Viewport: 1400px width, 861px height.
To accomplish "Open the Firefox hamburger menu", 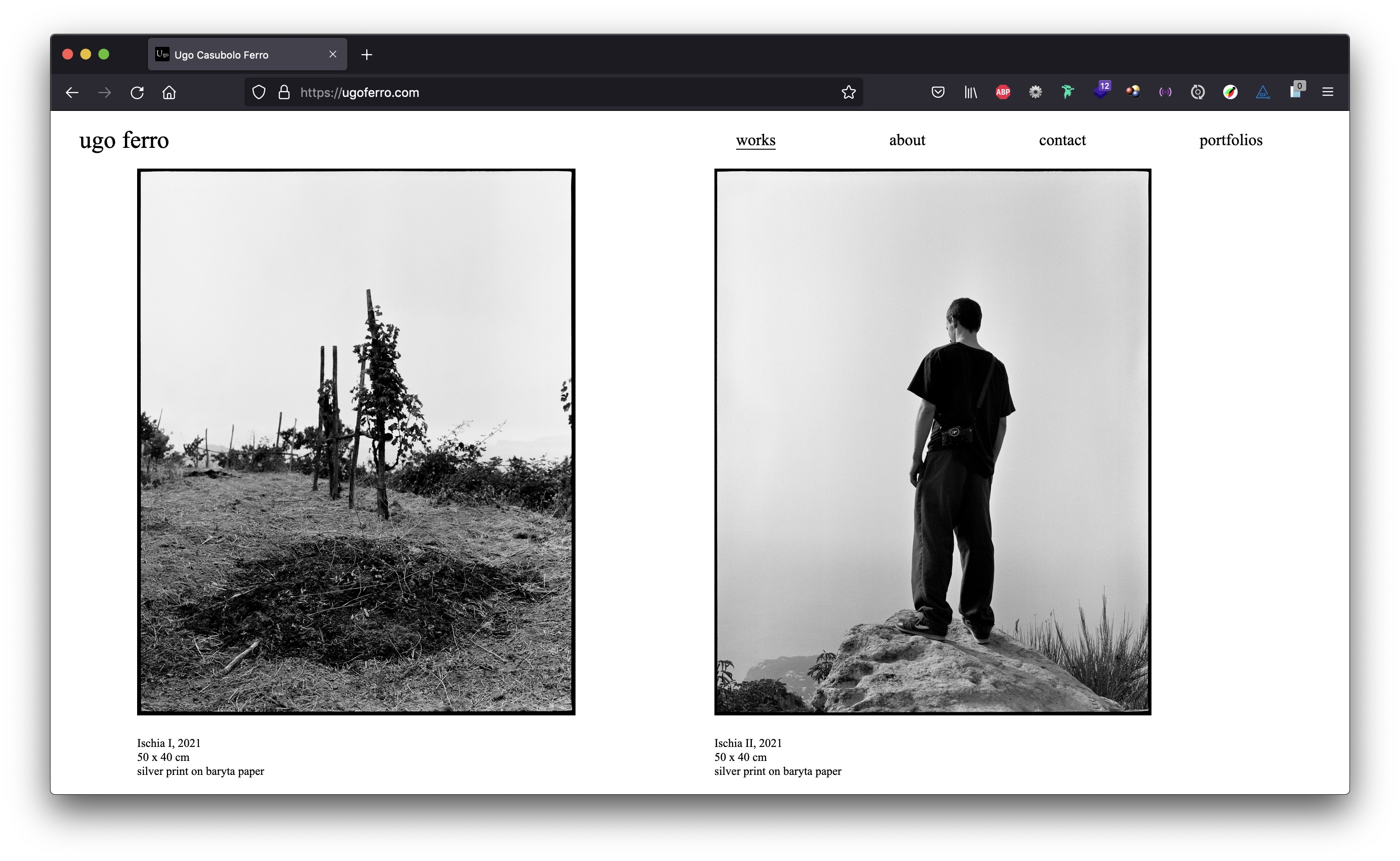I will (1327, 92).
